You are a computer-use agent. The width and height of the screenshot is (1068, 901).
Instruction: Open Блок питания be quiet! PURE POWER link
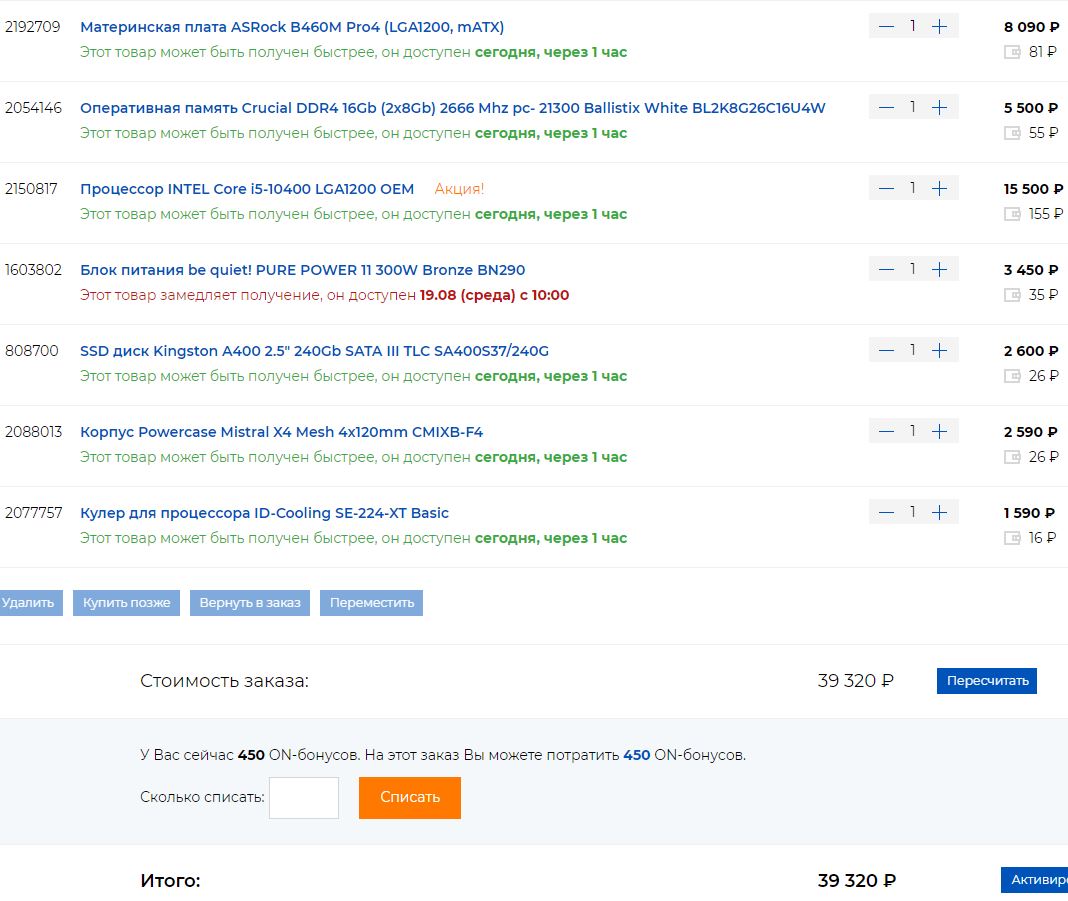coord(302,270)
